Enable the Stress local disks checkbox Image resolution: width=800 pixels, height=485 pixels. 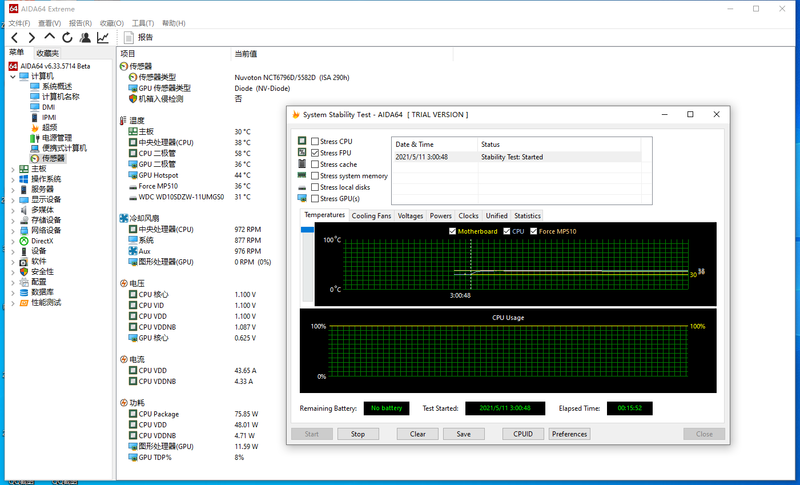tap(315, 187)
